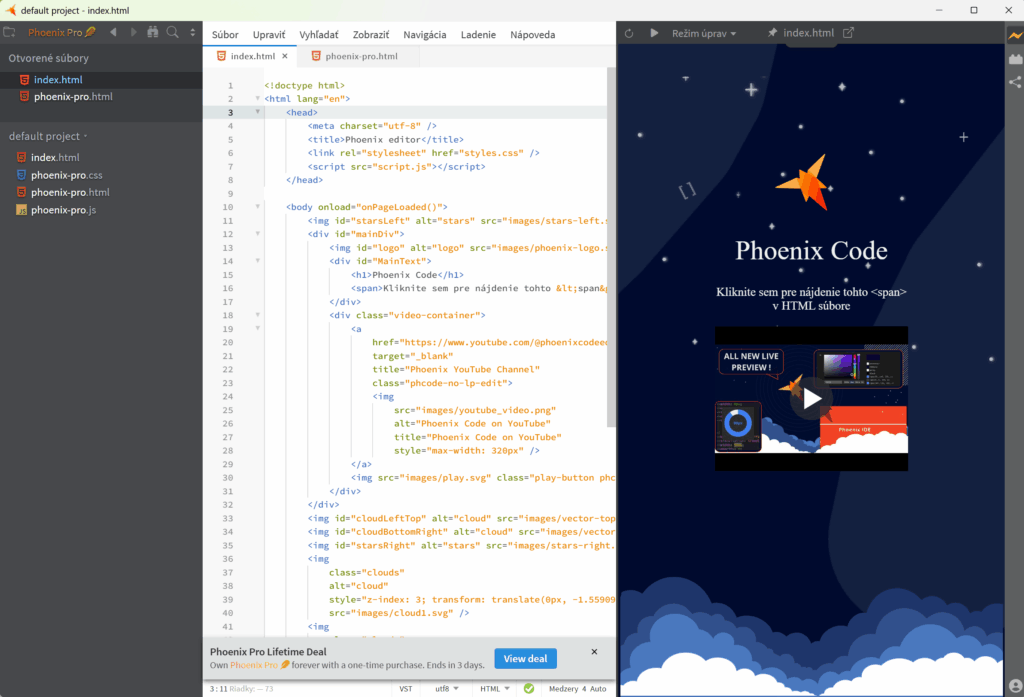Open the Zobraziť menu
The width and height of the screenshot is (1024, 697).
coord(371,35)
